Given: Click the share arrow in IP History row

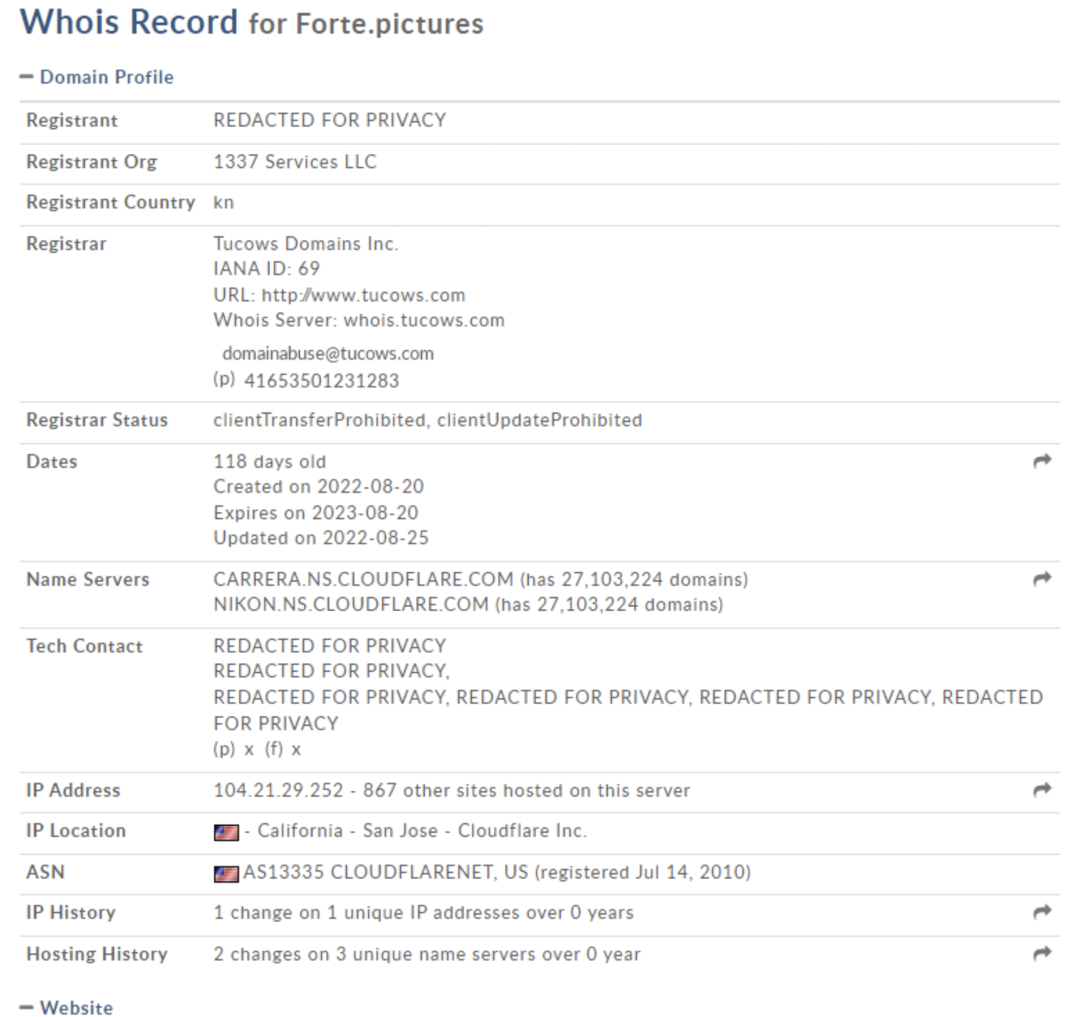Looking at the screenshot, I should tap(1042, 912).
